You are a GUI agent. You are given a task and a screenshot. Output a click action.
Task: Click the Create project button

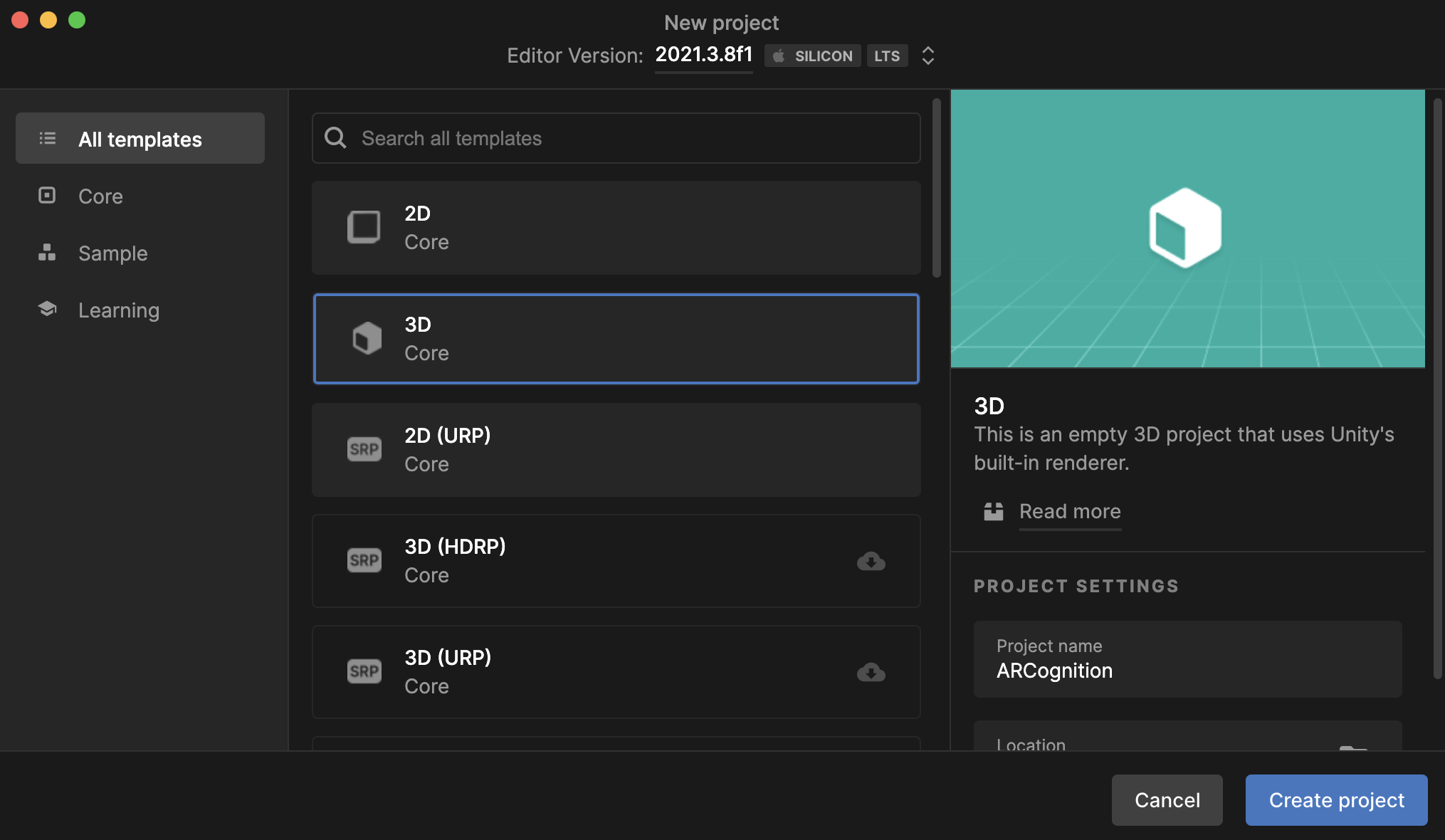point(1337,799)
